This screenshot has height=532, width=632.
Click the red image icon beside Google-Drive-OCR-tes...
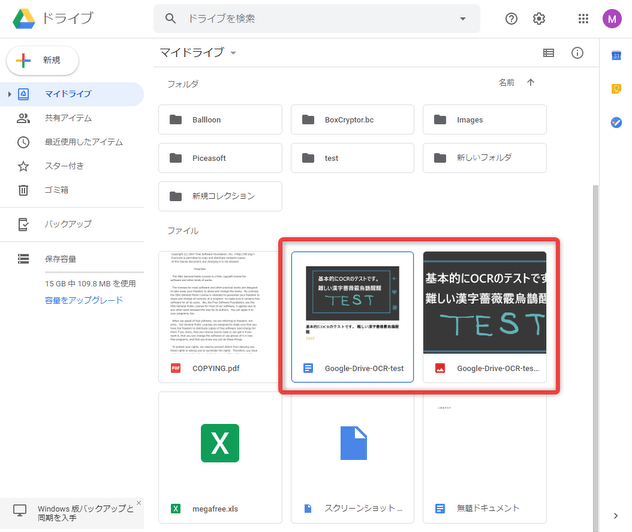tap(440, 368)
